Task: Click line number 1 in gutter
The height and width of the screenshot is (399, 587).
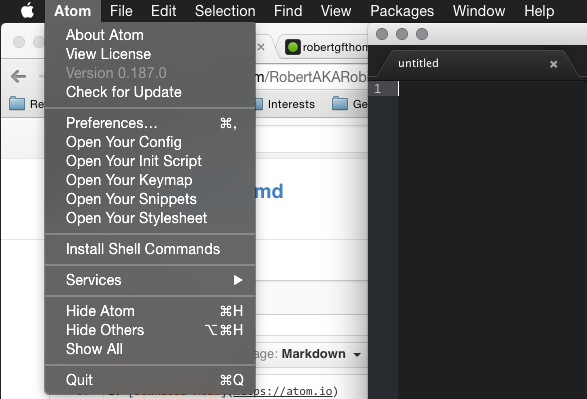Action: click(x=377, y=89)
